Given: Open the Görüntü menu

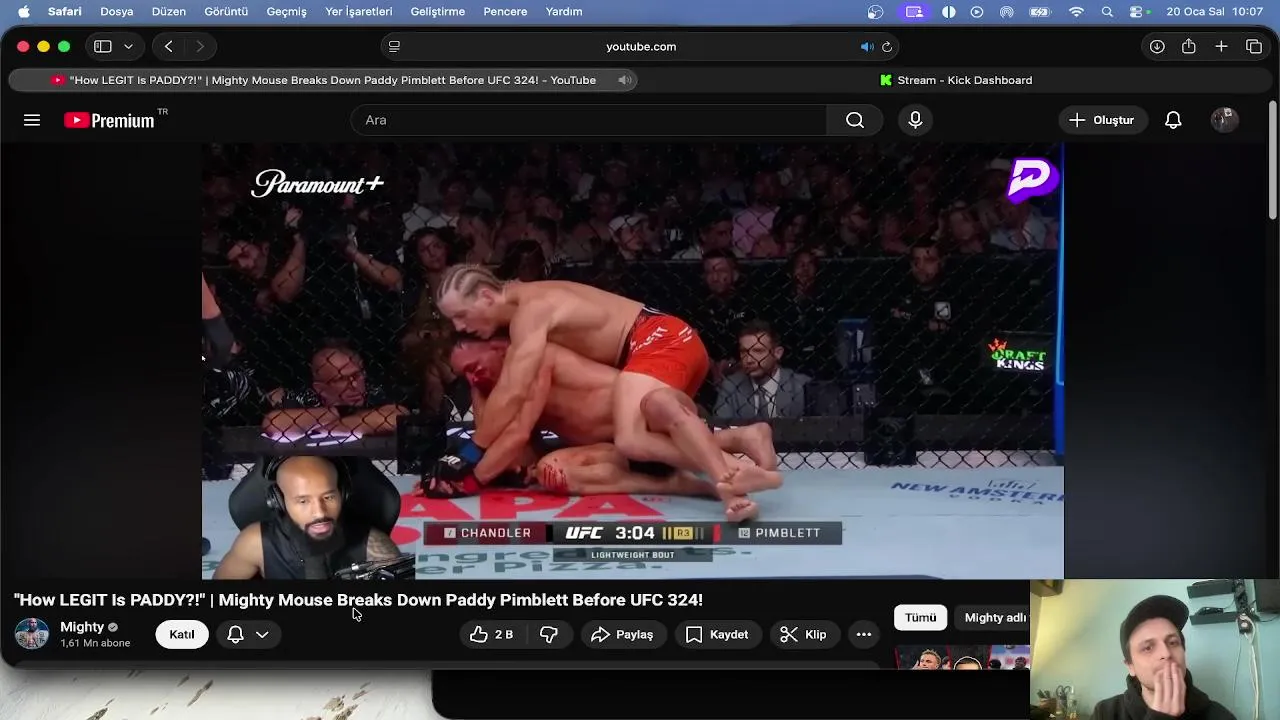Looking at the screenshot, I should (x=226, y=12).
